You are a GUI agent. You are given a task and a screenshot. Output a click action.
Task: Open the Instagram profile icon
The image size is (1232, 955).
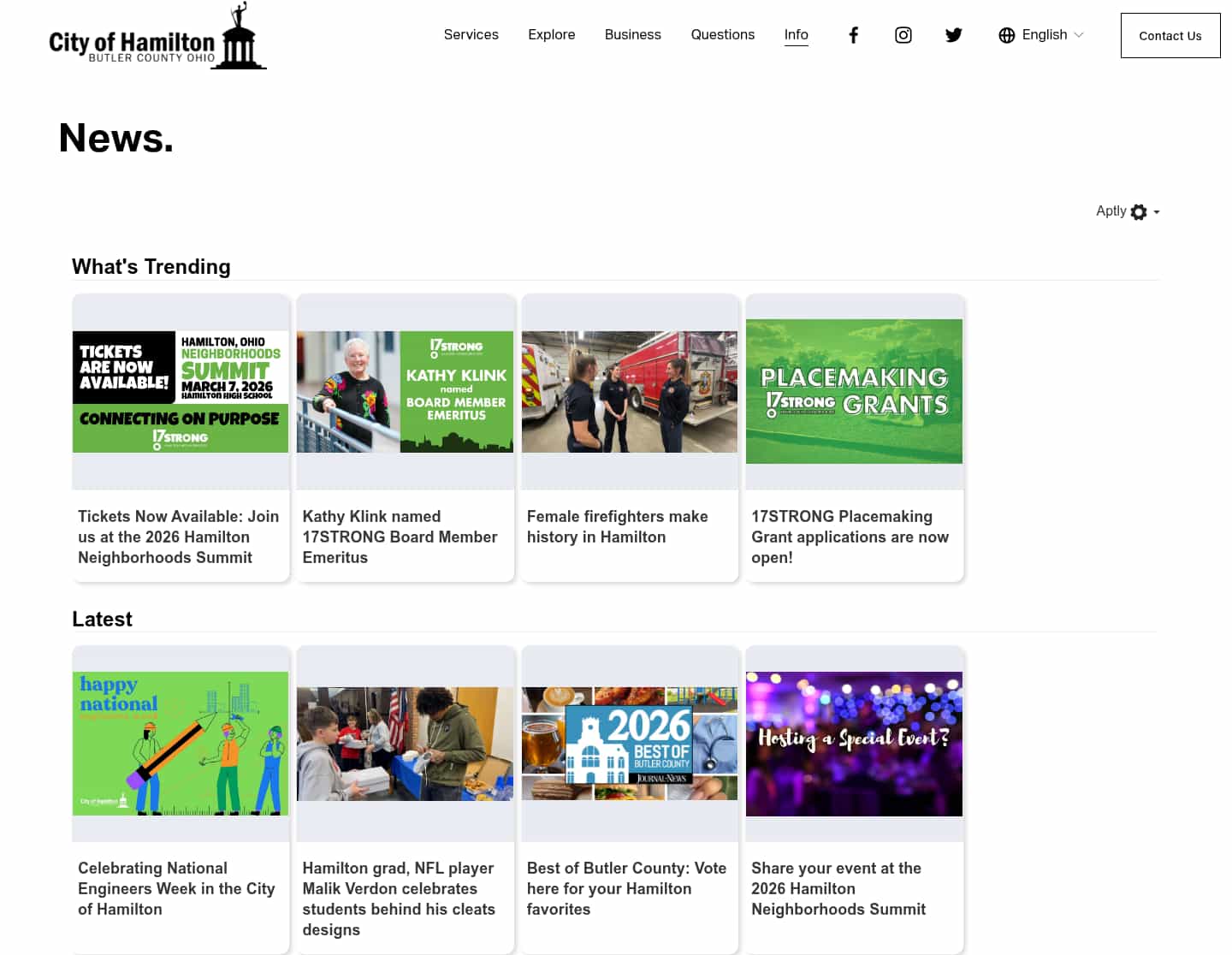click(x=903, y=34)
